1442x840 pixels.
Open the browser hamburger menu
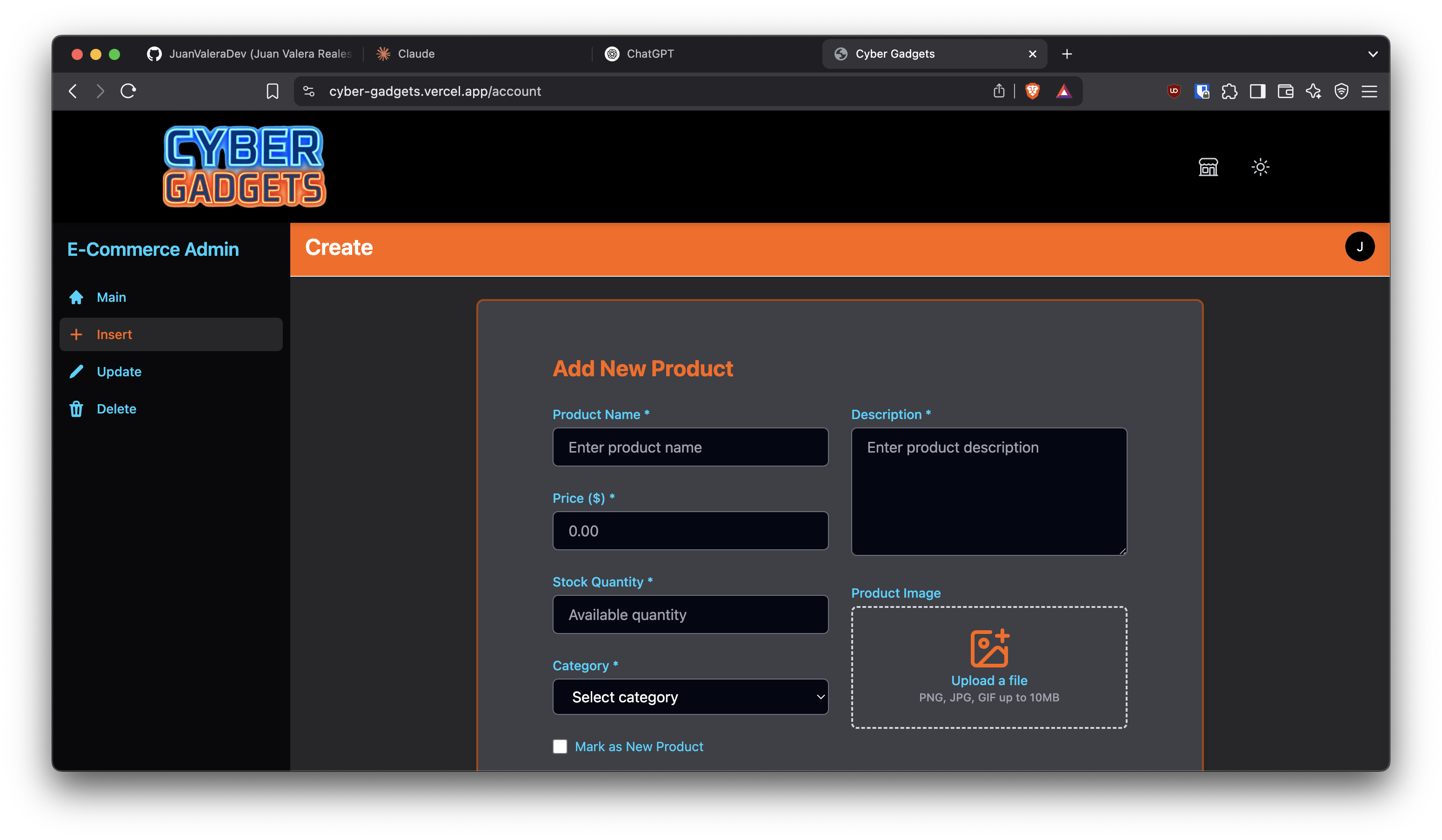[x=1369, y=91]
